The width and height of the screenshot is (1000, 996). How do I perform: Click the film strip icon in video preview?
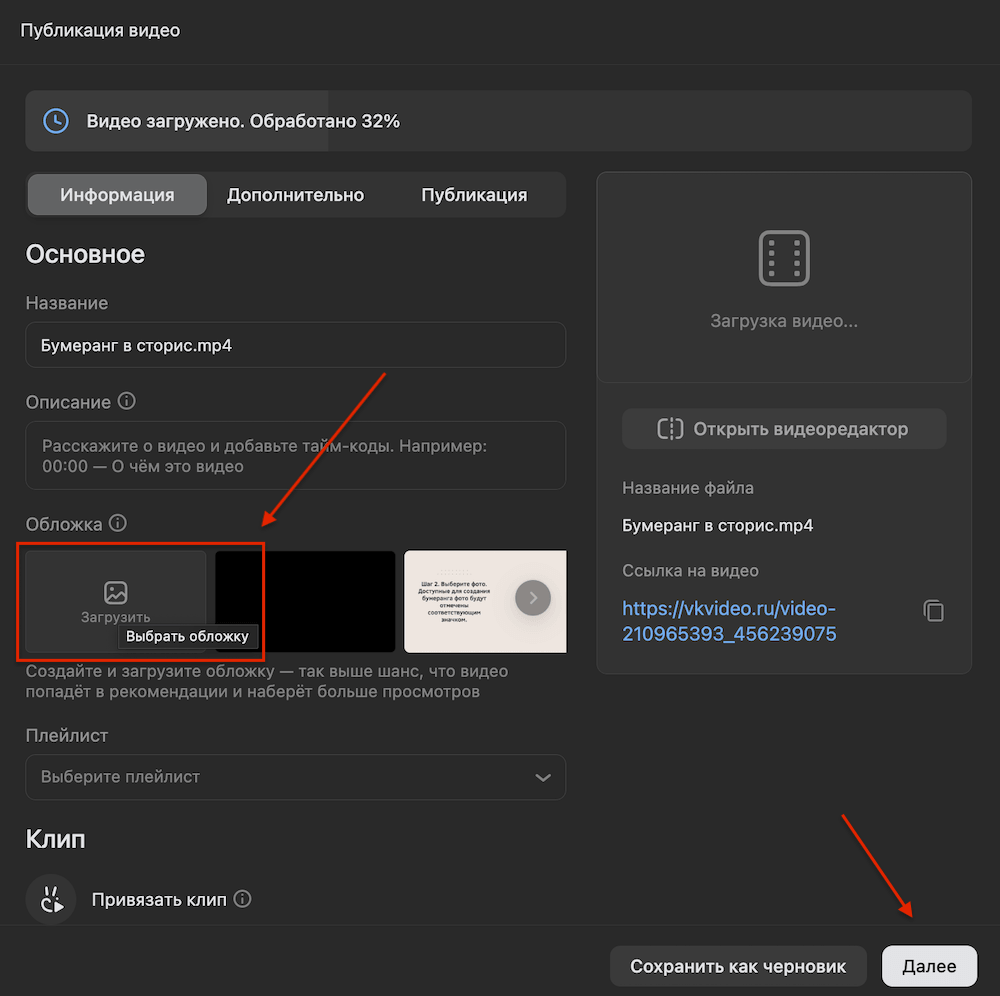tap(784, 258)
